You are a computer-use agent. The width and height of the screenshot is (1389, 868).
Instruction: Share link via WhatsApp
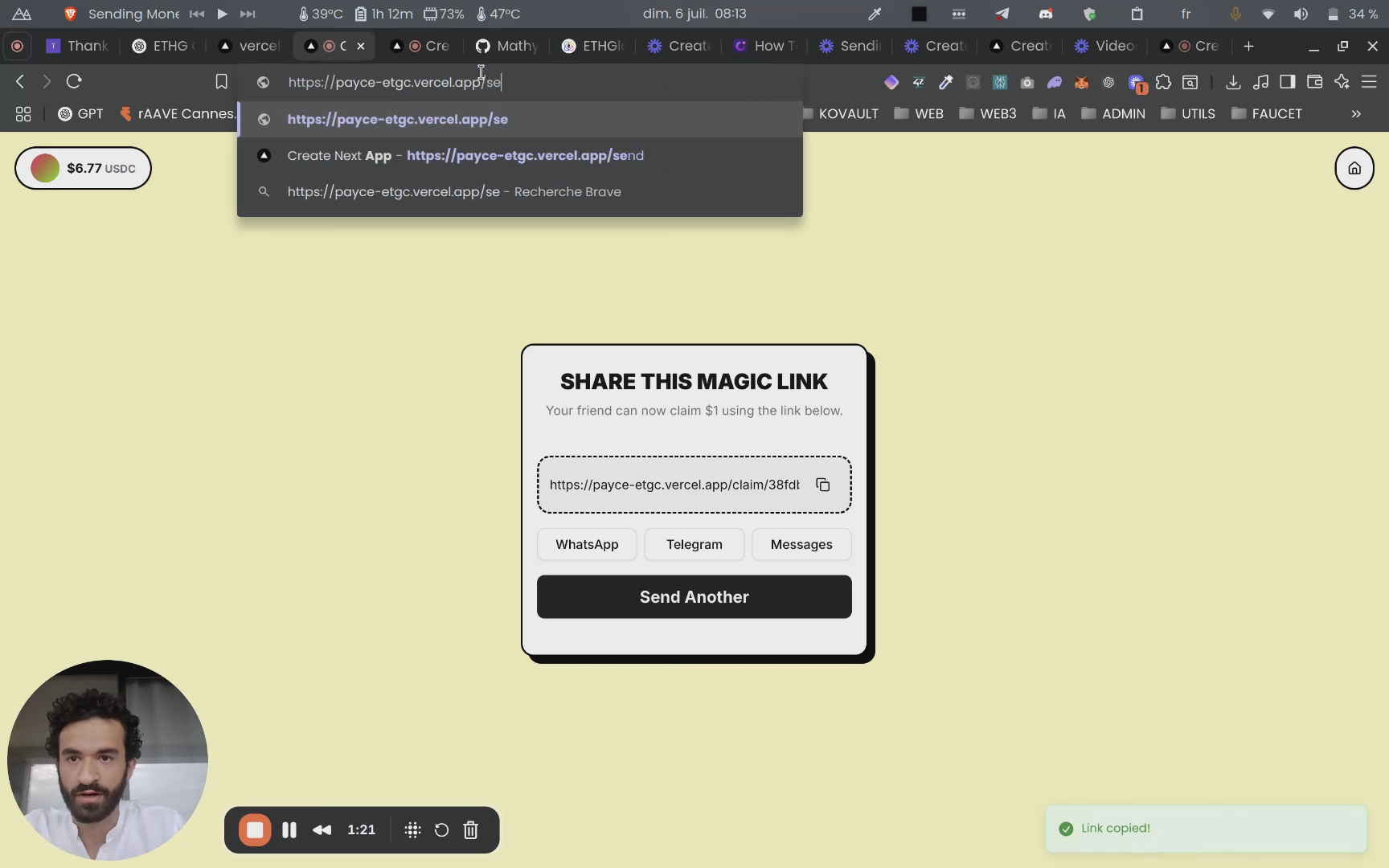click(587, 545)
